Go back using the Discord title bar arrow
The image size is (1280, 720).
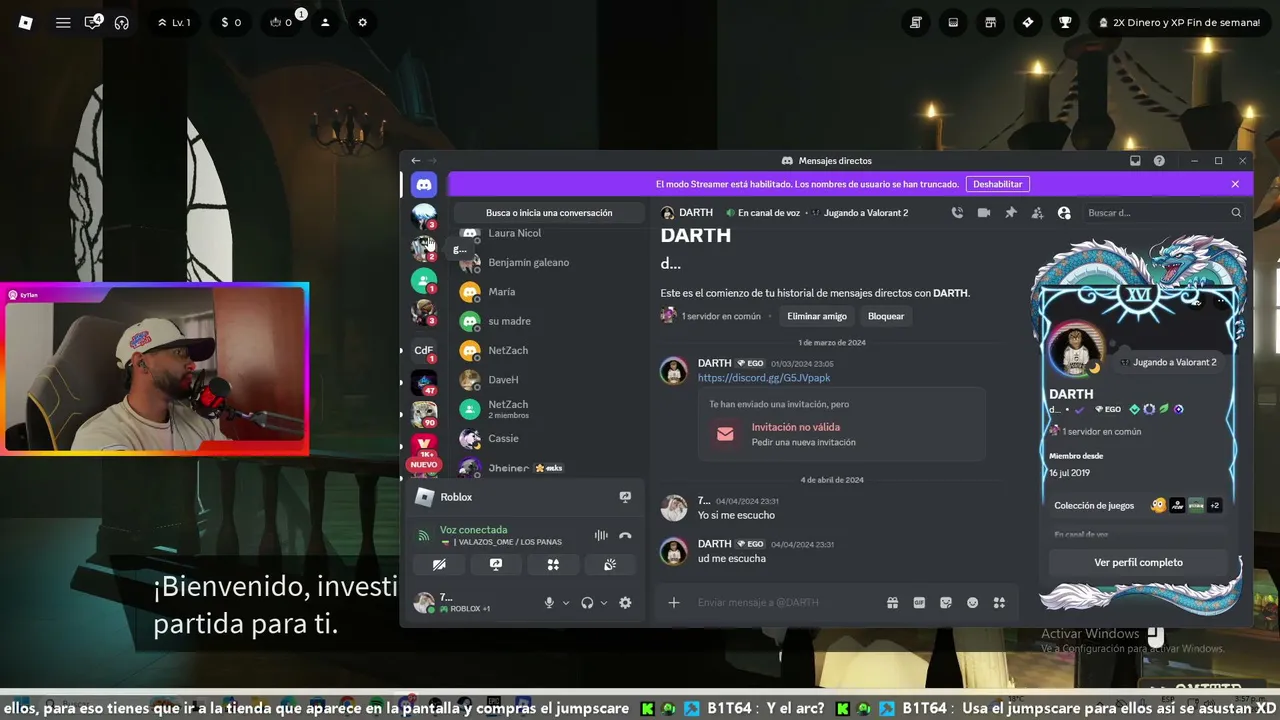(416, 161)
